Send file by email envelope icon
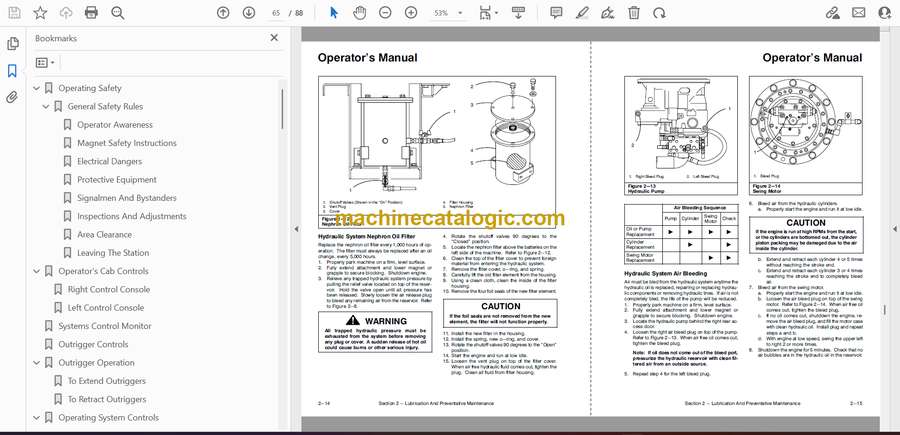 (x=859, y=13)
